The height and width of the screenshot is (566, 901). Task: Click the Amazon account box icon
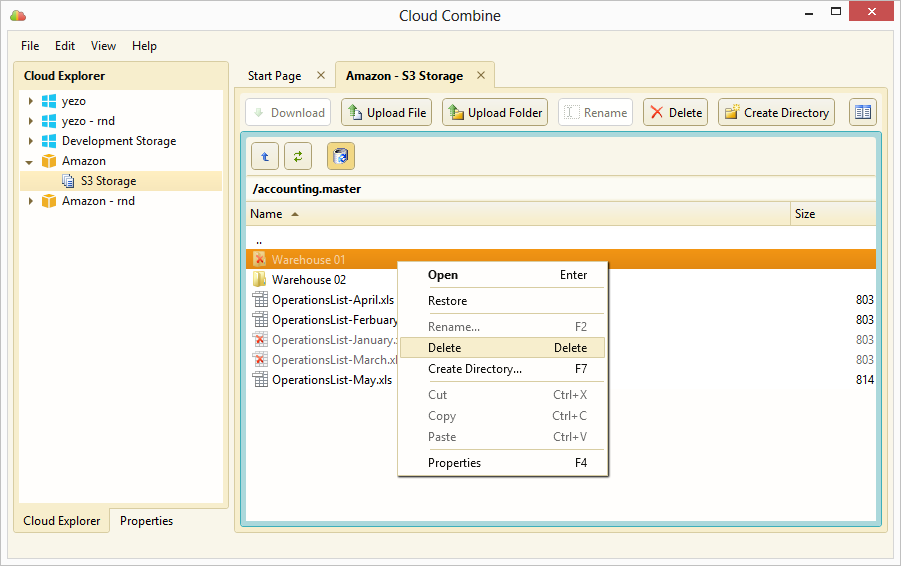(x=49, y=161)
